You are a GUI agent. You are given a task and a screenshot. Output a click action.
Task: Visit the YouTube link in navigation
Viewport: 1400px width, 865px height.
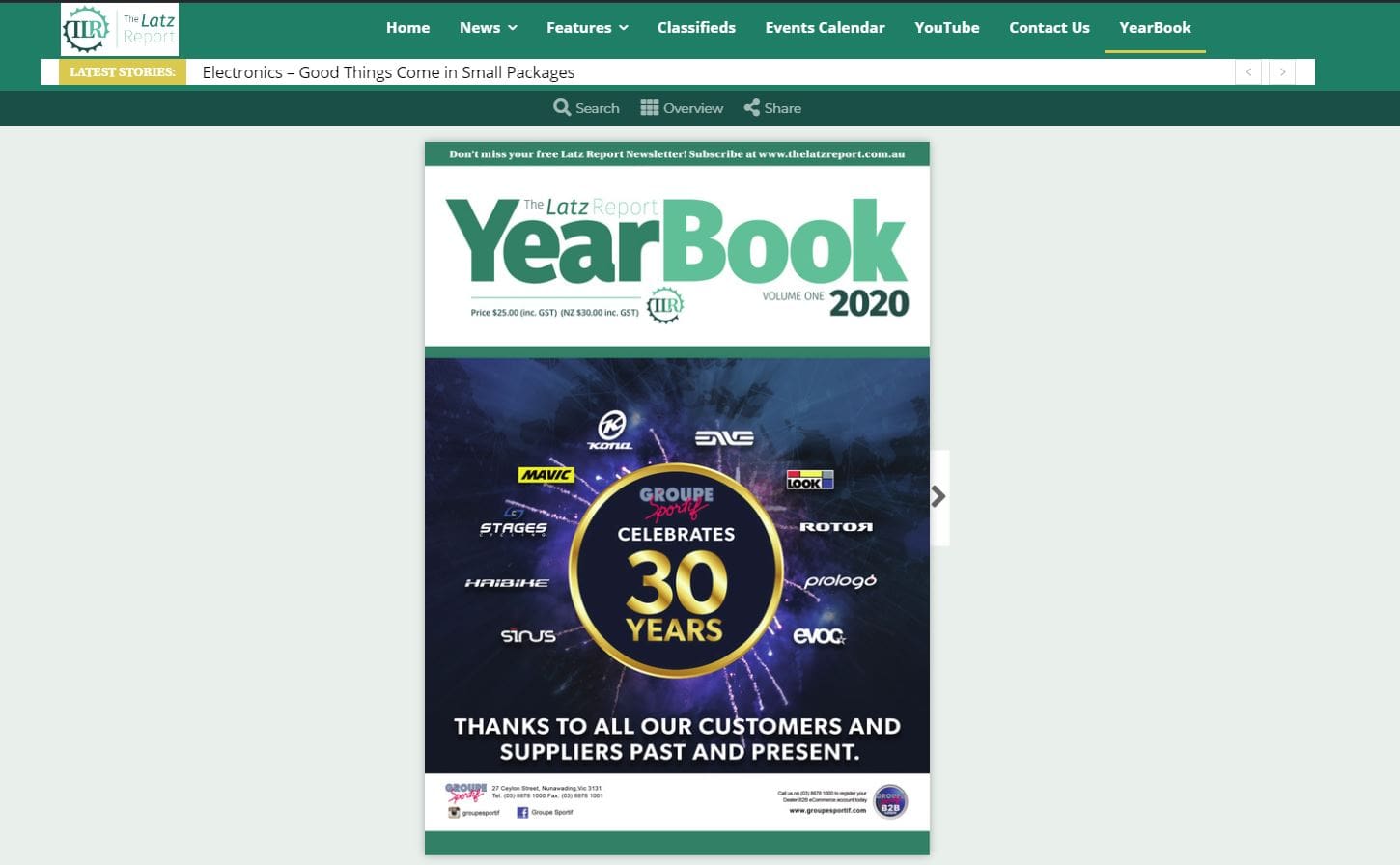[947, 28]
